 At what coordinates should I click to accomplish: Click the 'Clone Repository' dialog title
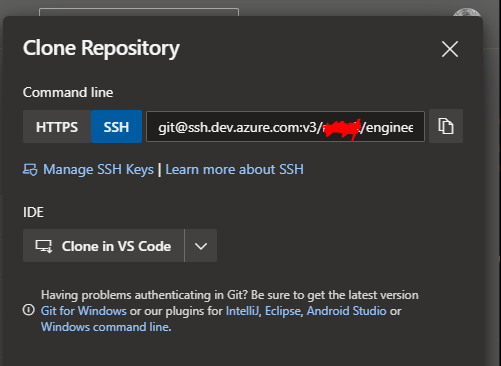coord(101,49)
